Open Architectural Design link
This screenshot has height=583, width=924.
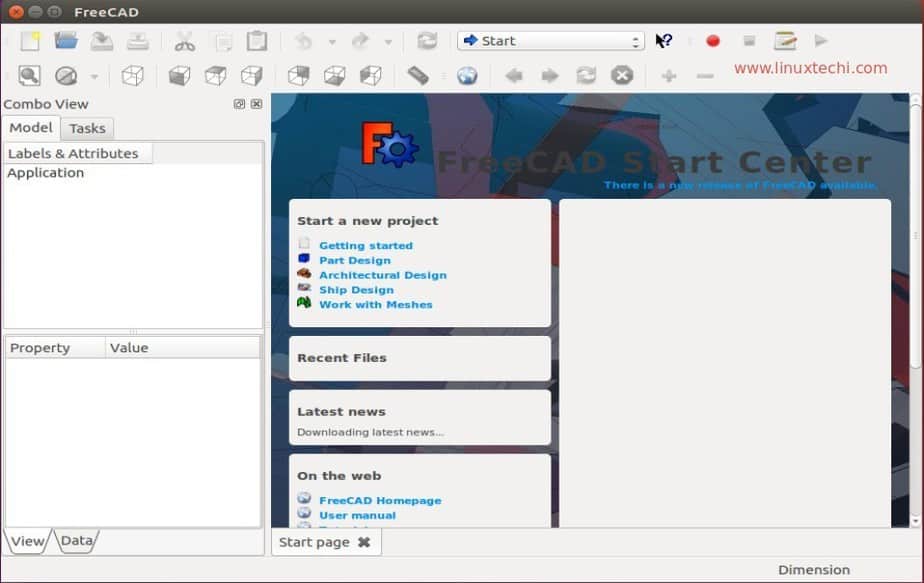pos(383,275)
